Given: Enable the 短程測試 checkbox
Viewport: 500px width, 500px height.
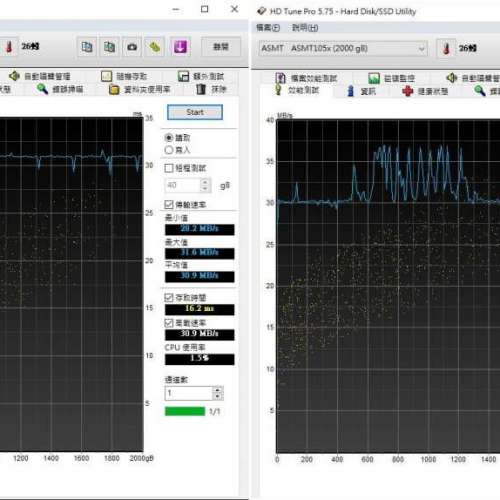Looking at the screenshot, I should (x=169, y=168).
